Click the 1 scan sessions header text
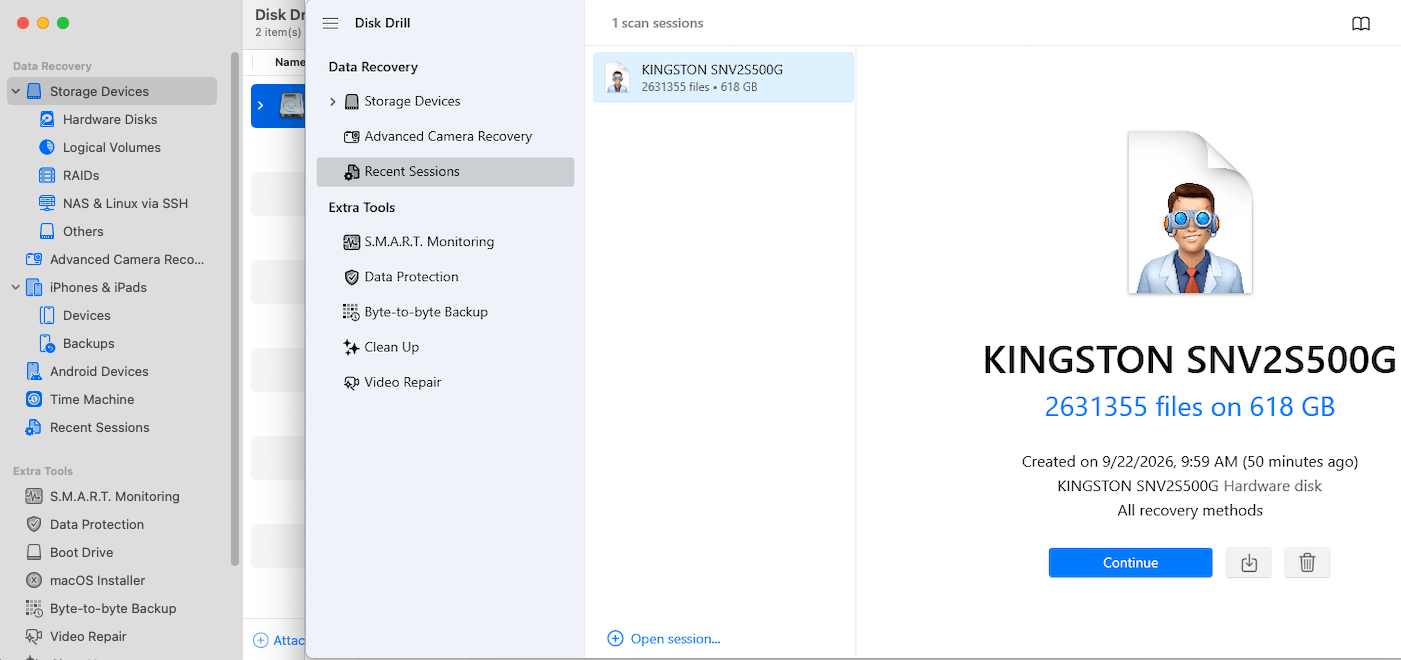 click(657, 23)
